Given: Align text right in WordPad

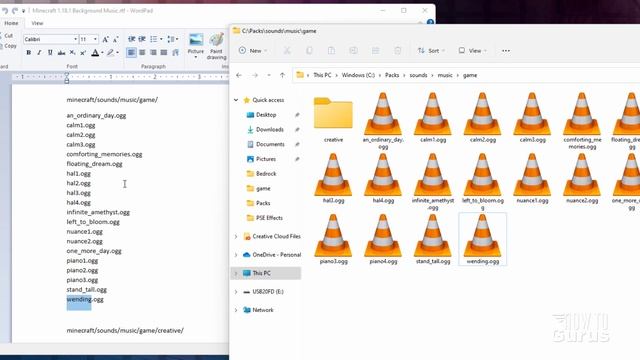Looking at the screenshot, I should pos(153,53).
